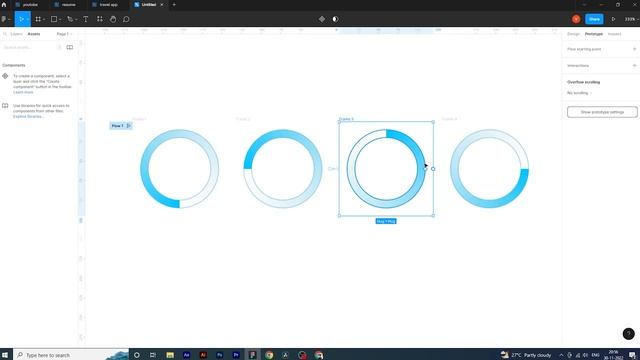This screenshot has height=360, width=640.
Task: Select the fourth ring in Frame 4
Action: (489, 169)
